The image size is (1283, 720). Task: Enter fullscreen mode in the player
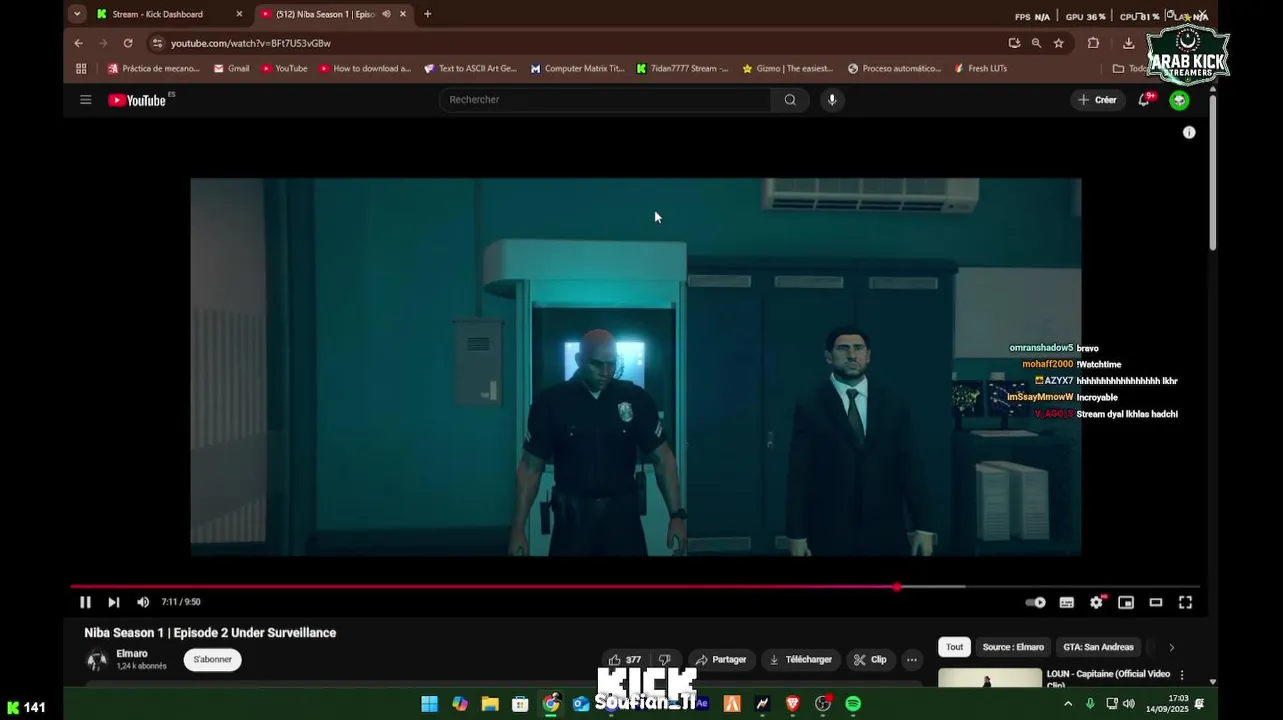(x=1185, y=602)
